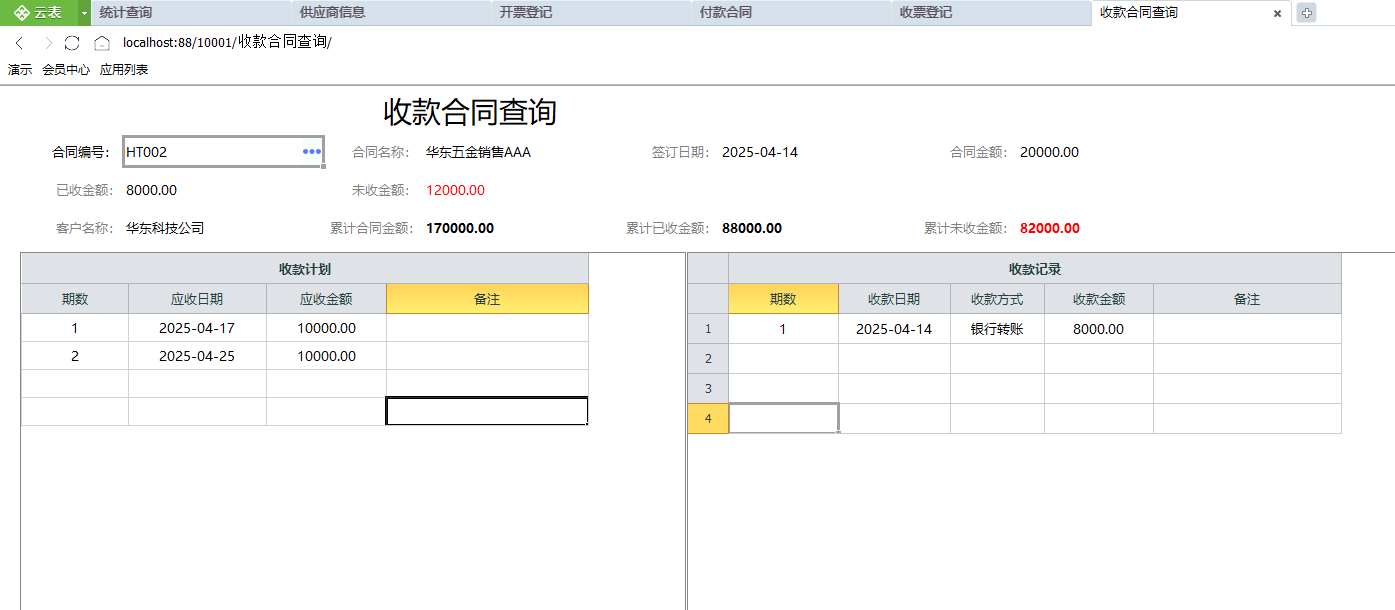Screen dimensions: 1395x610
Task: Click the 合同金额 value 20000.00
Action: click(x=1049, y=152)
